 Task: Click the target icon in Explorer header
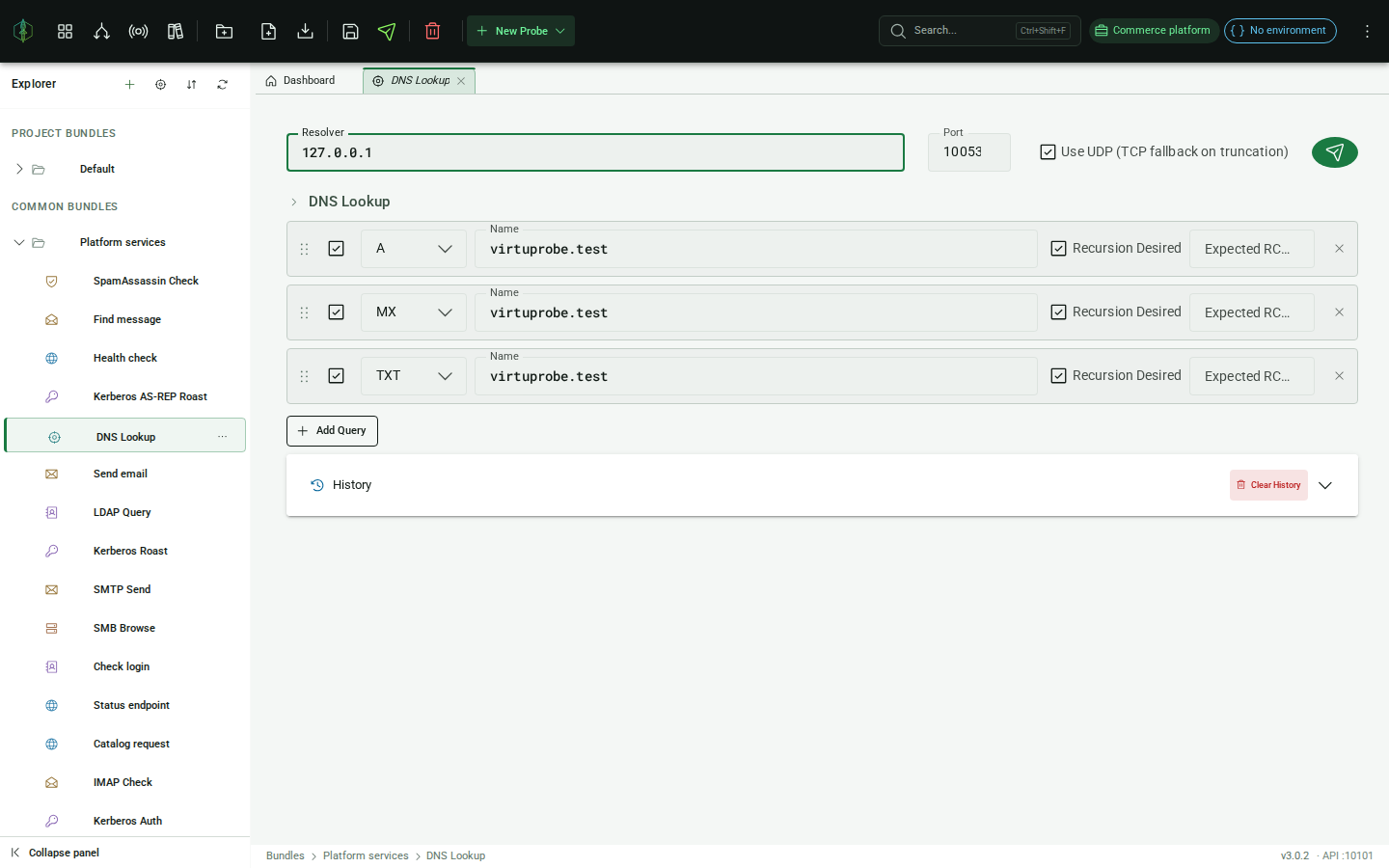tap(160, 84)
